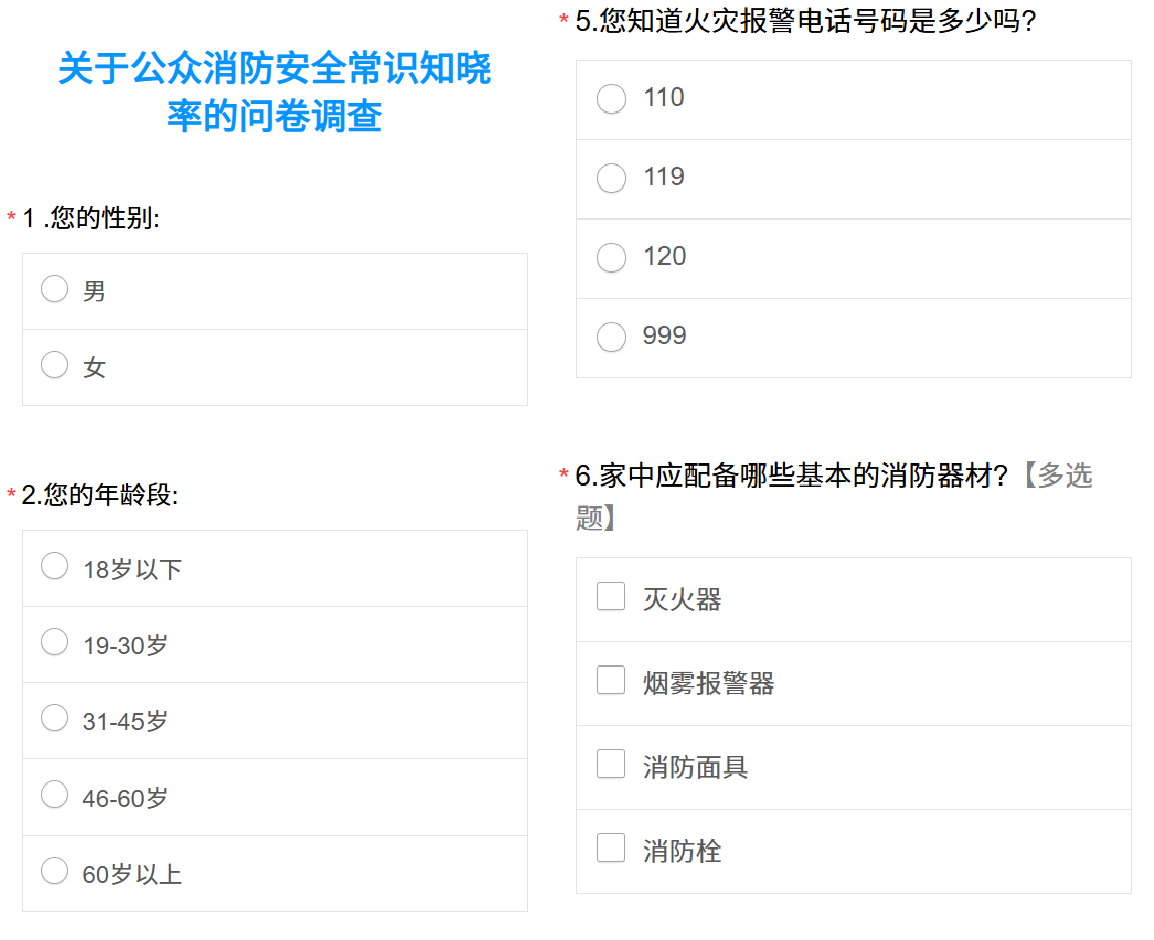Pick the 31-45岁 age range

coord(55,718)
